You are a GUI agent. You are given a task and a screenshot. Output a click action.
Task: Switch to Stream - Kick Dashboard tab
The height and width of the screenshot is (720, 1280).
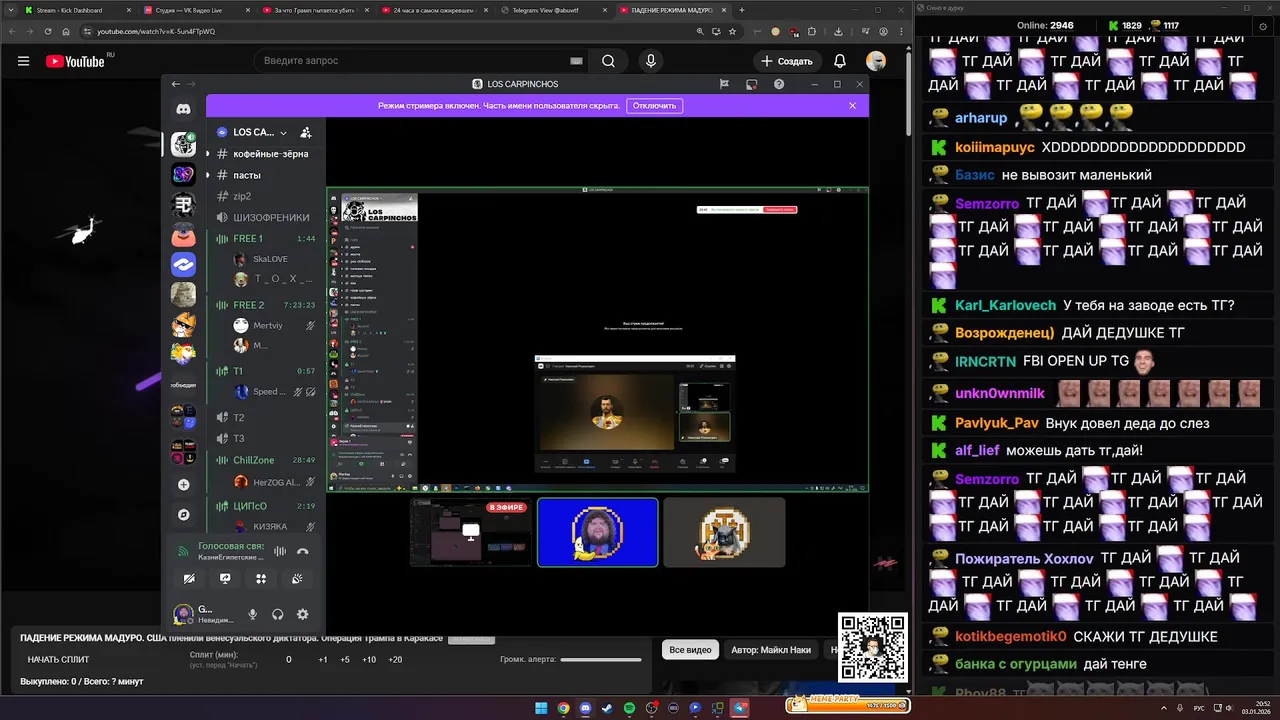pos(75,10)
